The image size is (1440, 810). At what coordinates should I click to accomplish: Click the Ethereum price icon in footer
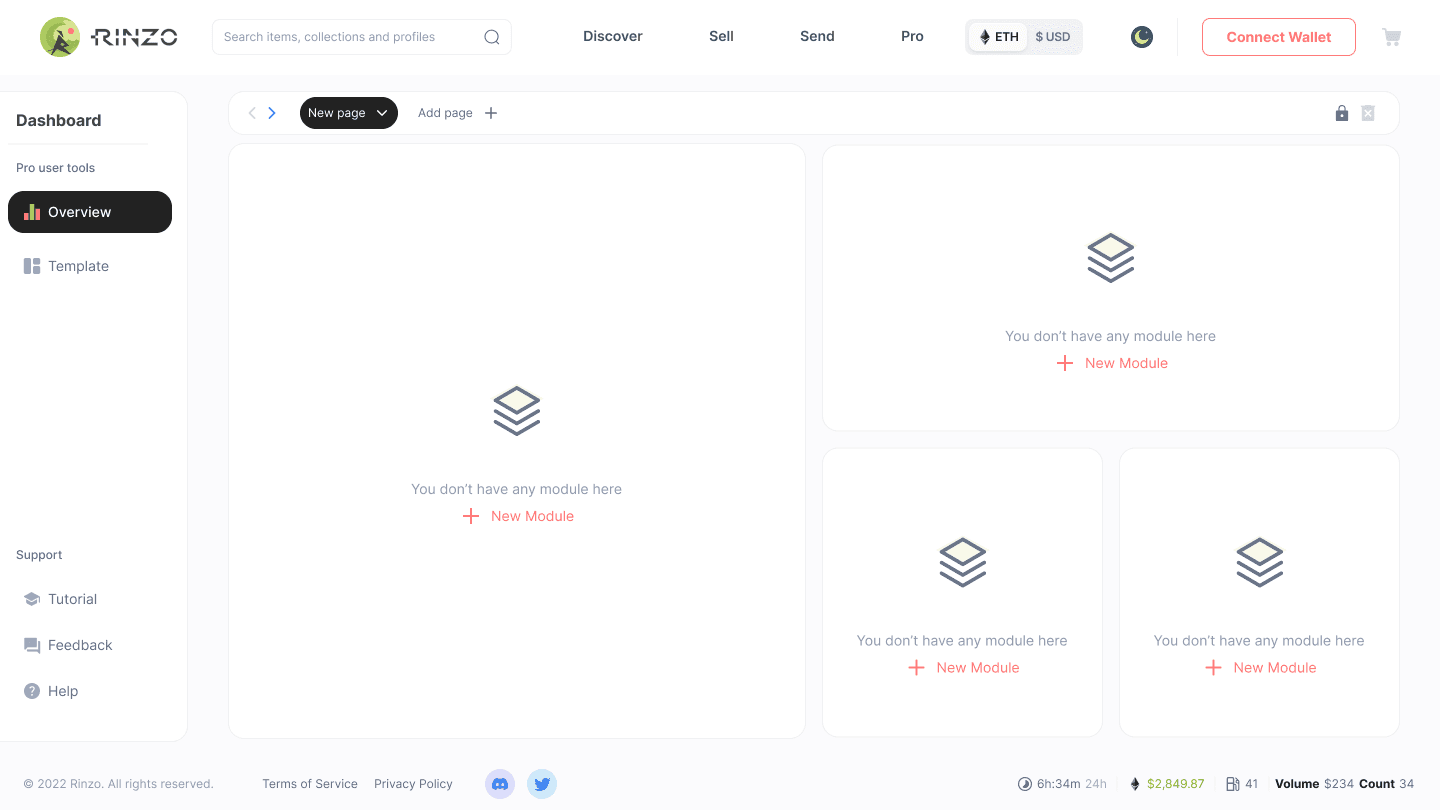1135,784
